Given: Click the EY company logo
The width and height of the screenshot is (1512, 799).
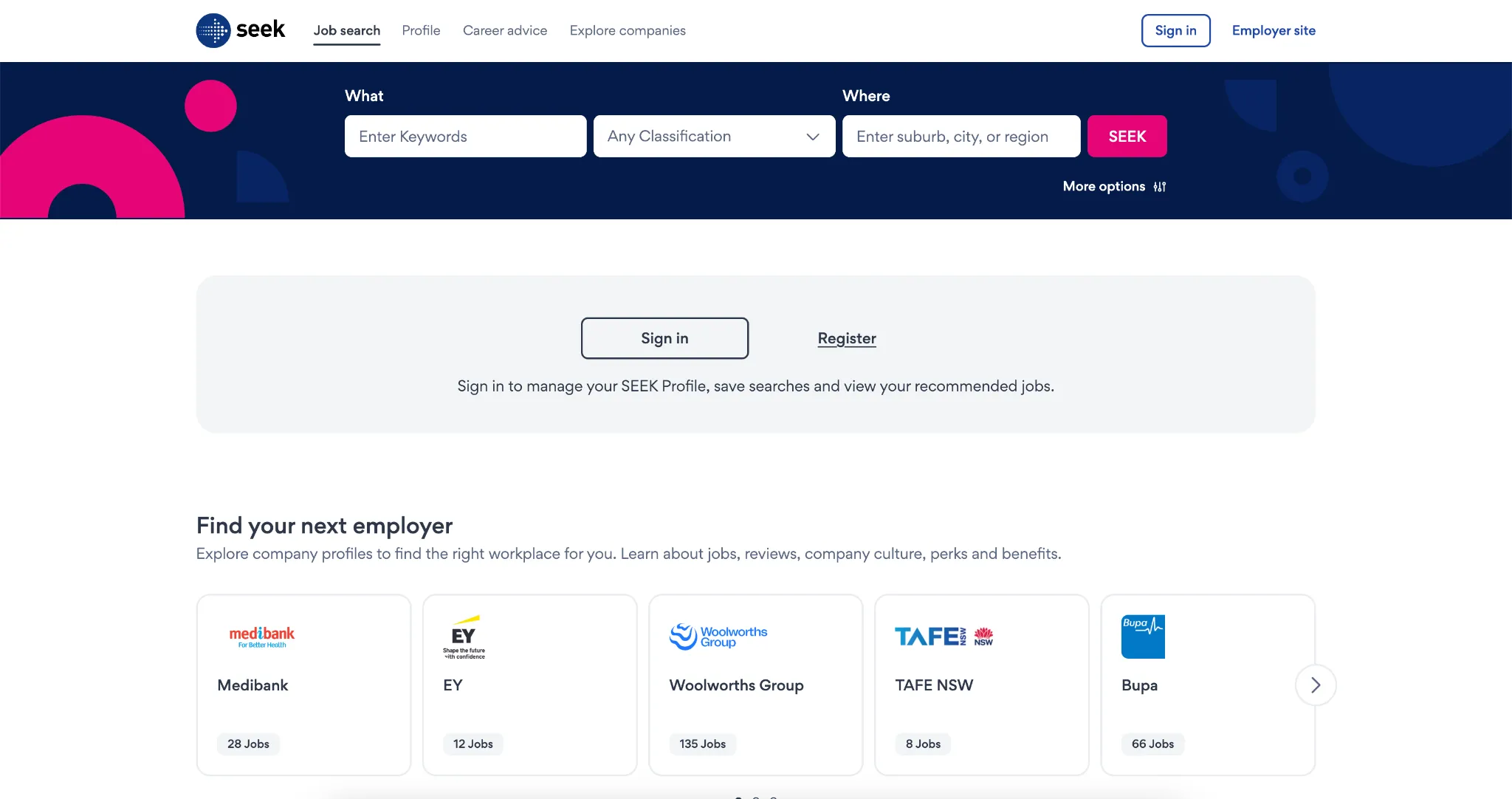Looking at the screenshot, I should coord(464,637).
